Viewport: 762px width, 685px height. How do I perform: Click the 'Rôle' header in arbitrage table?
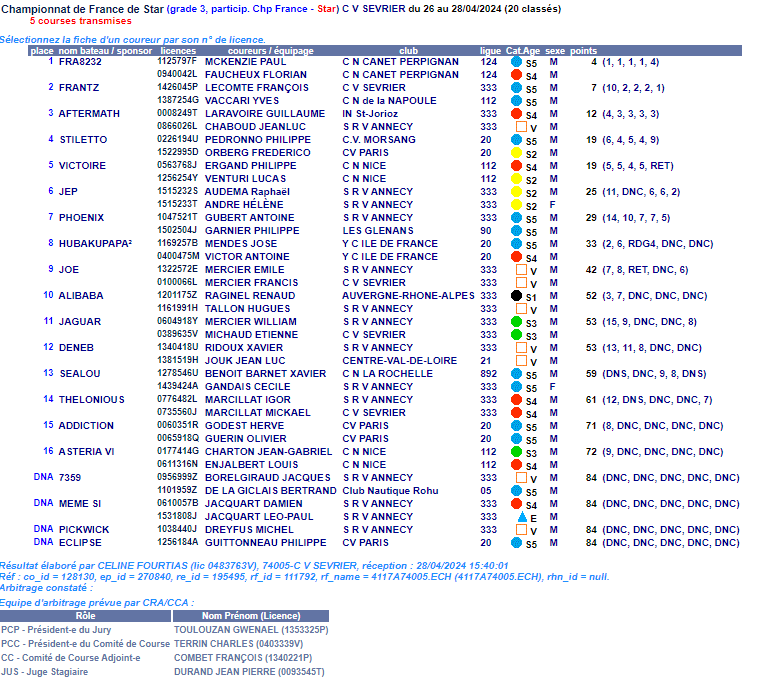86,616
